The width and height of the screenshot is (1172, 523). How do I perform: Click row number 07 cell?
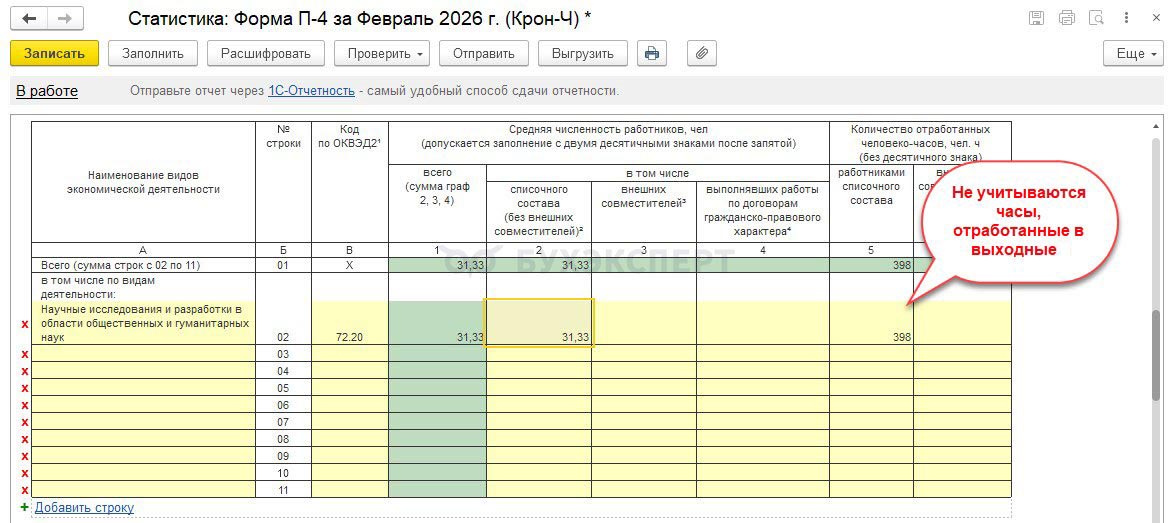click(x=283, y=422)
